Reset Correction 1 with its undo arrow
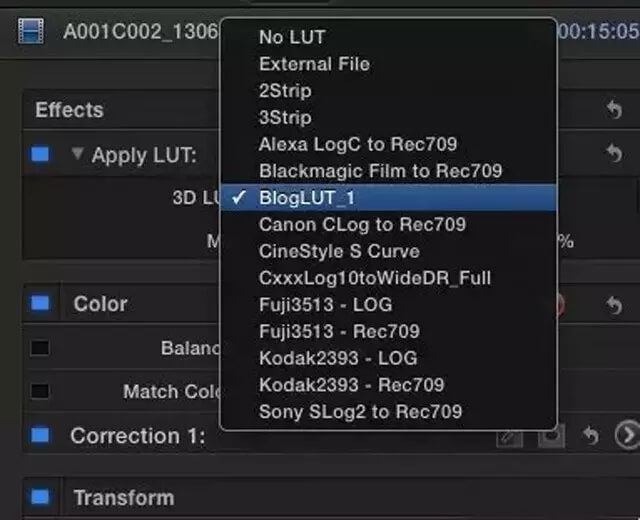640x520 pixels. 591,436
